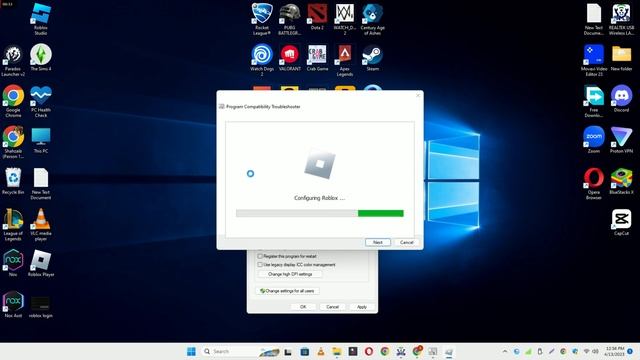Screen dimensions: 640x360
Task: Open Roblox Studio desktop shortcut
Action: pos(41,18)
